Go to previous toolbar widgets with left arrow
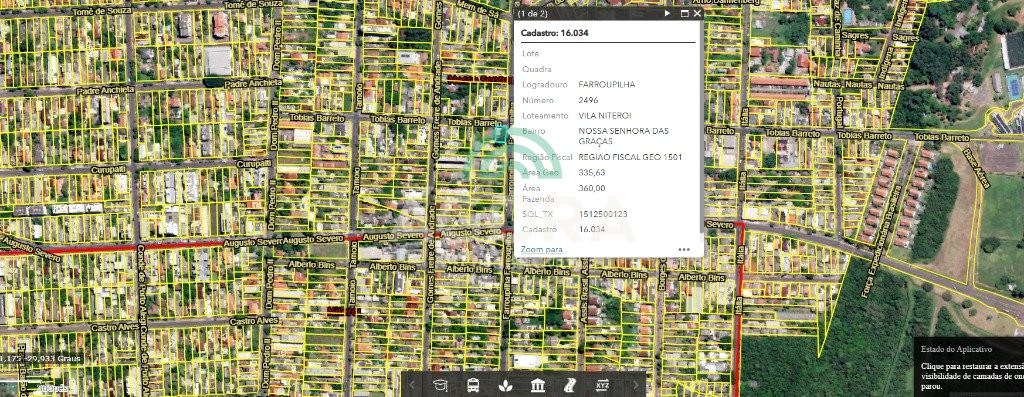1024x397 pixels. click(411, 385)
